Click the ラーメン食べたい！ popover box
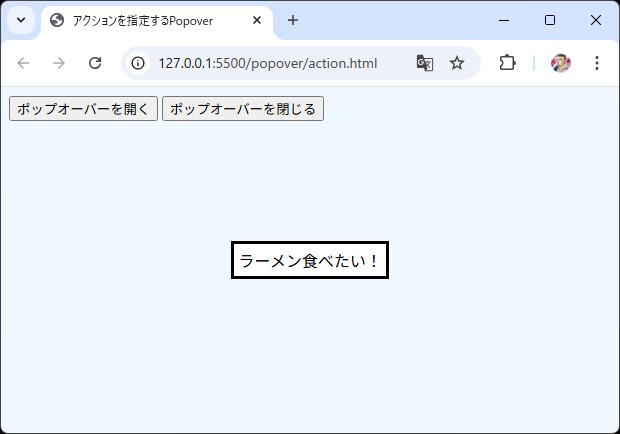 click(310, 261)
